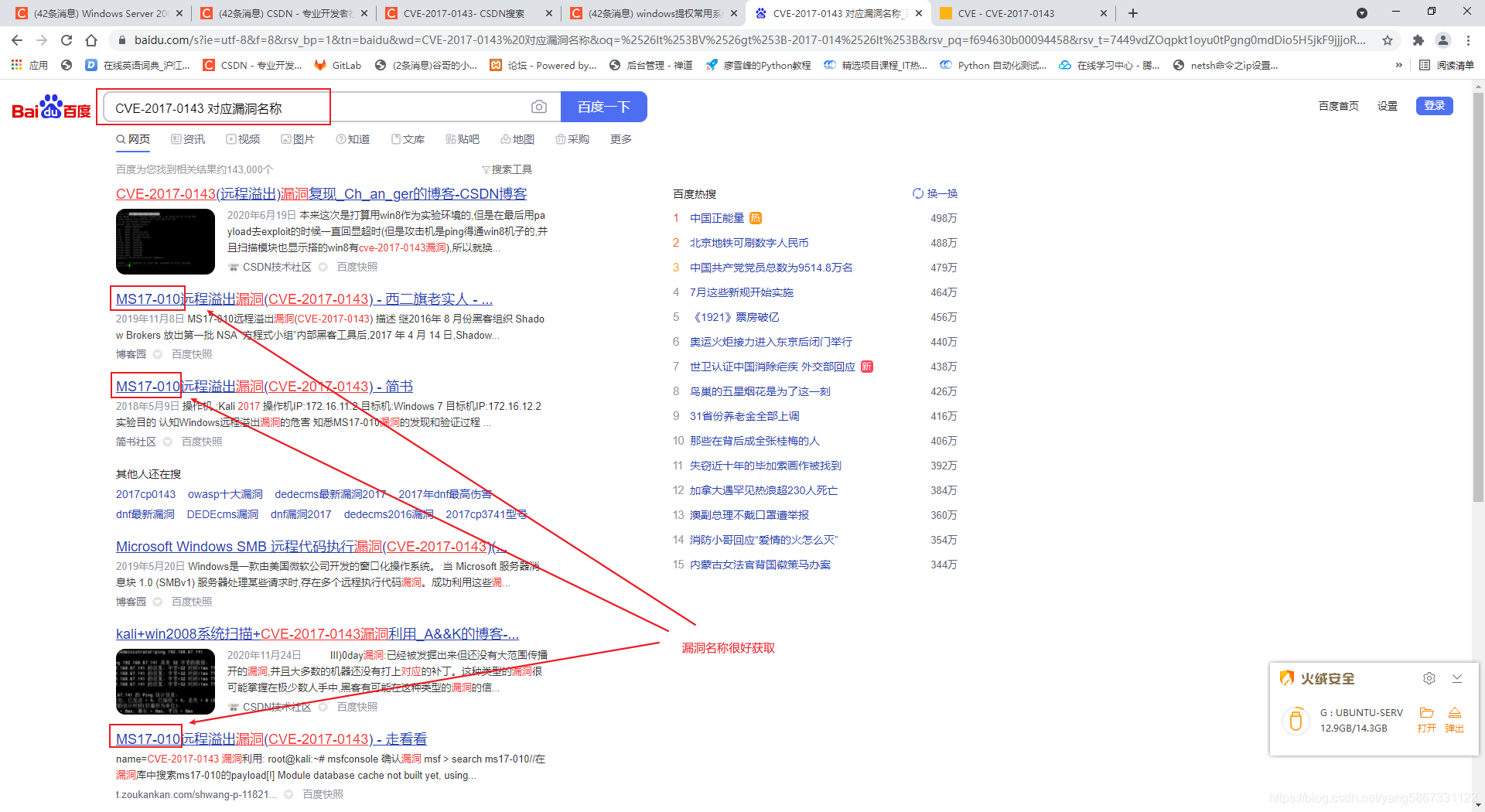Image resolution: width=1485 pixels, height=812 pixels.
Task: Click the 登录 login button
Action: pos(1434,105)
